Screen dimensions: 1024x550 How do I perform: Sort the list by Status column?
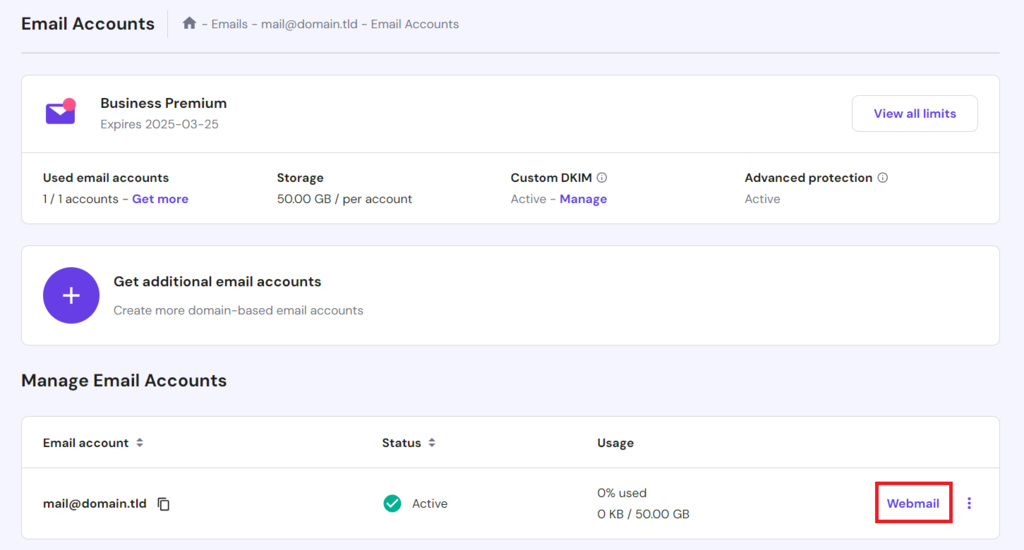tap(432, 443)
